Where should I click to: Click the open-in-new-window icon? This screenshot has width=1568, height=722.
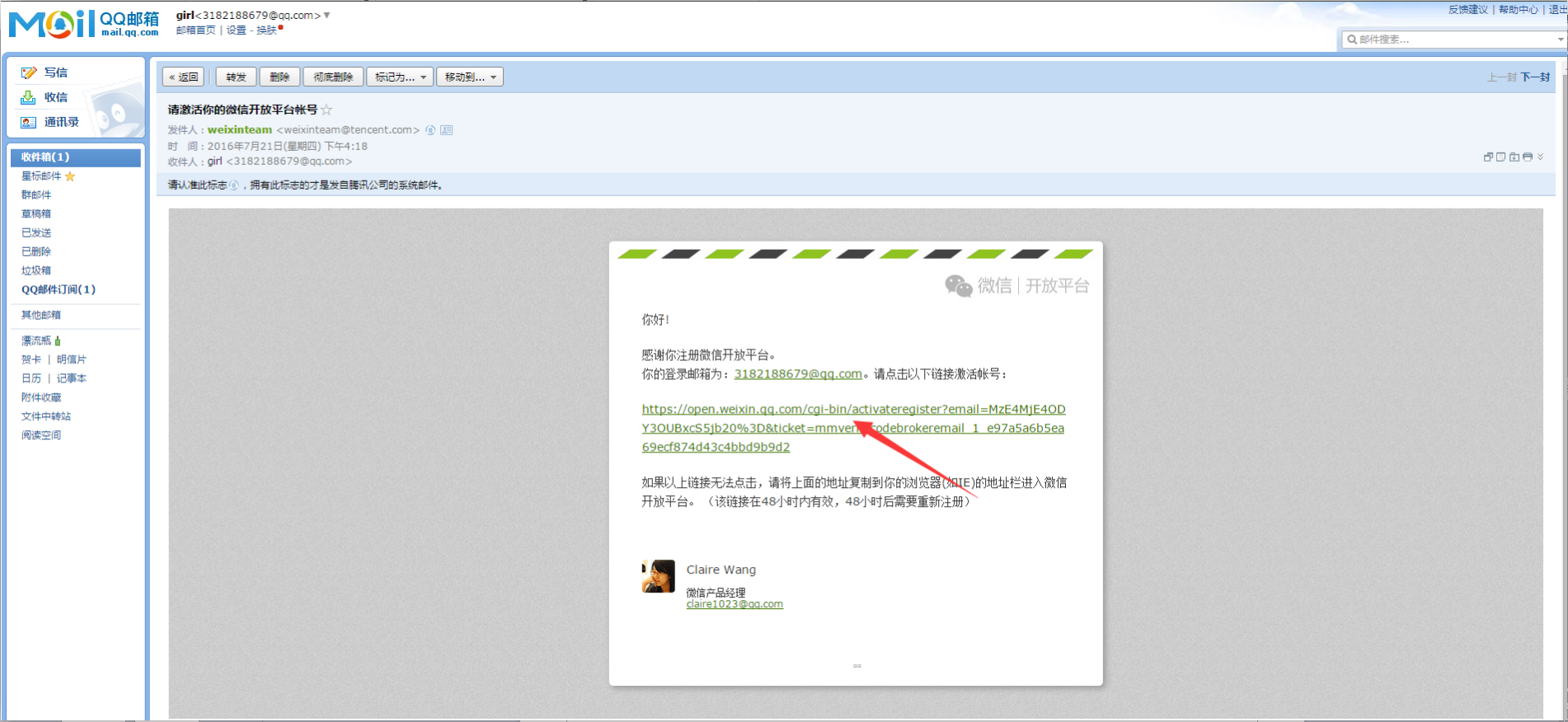pos(1488,157)
